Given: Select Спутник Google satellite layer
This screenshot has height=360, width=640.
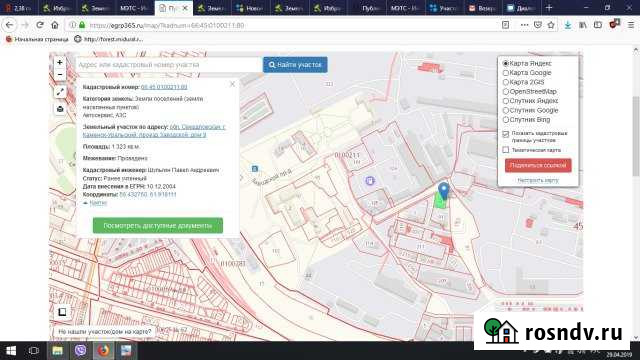Looking at the screenshot, I should point(505,110).
